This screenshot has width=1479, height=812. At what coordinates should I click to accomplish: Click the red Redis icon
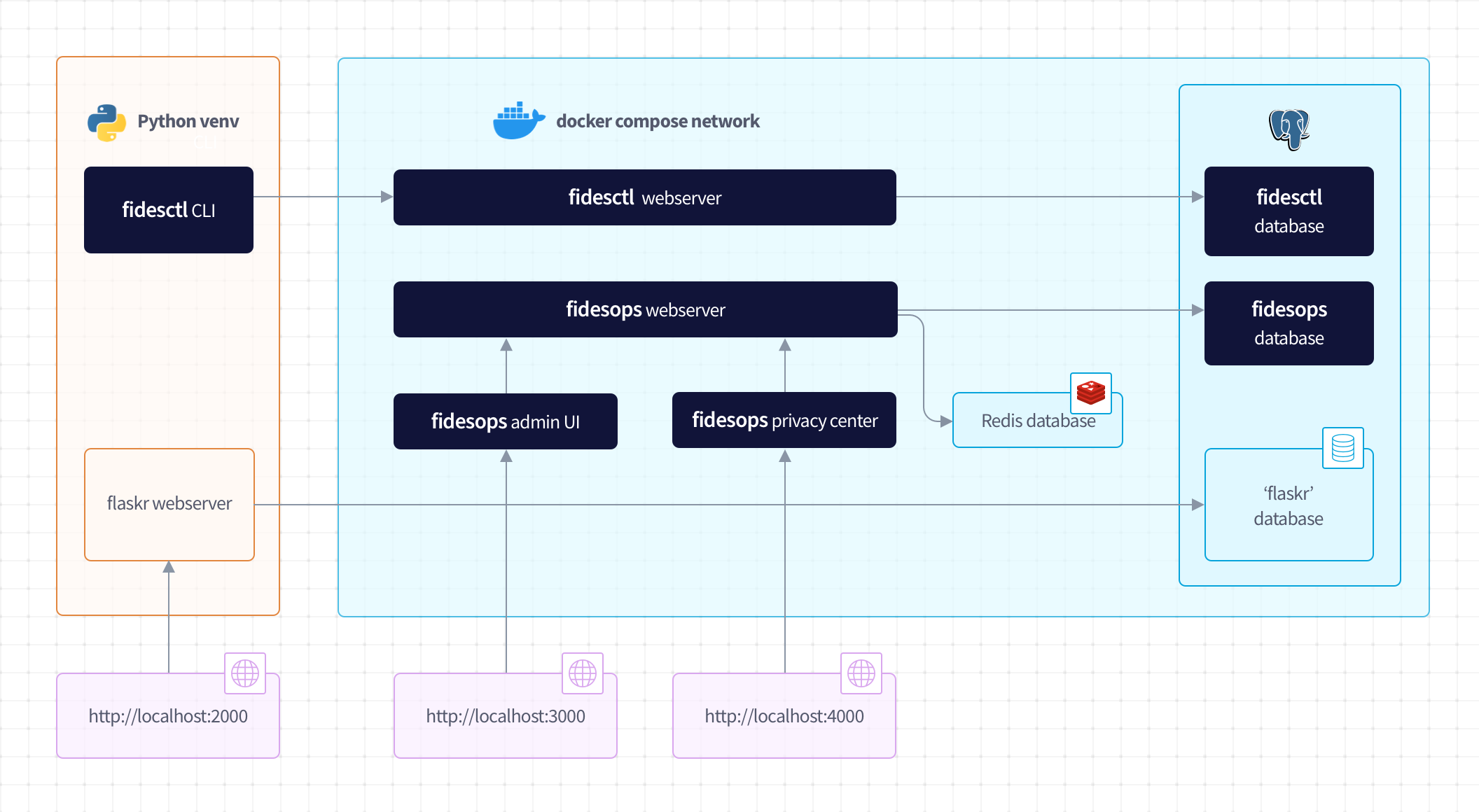point(1090,393)
